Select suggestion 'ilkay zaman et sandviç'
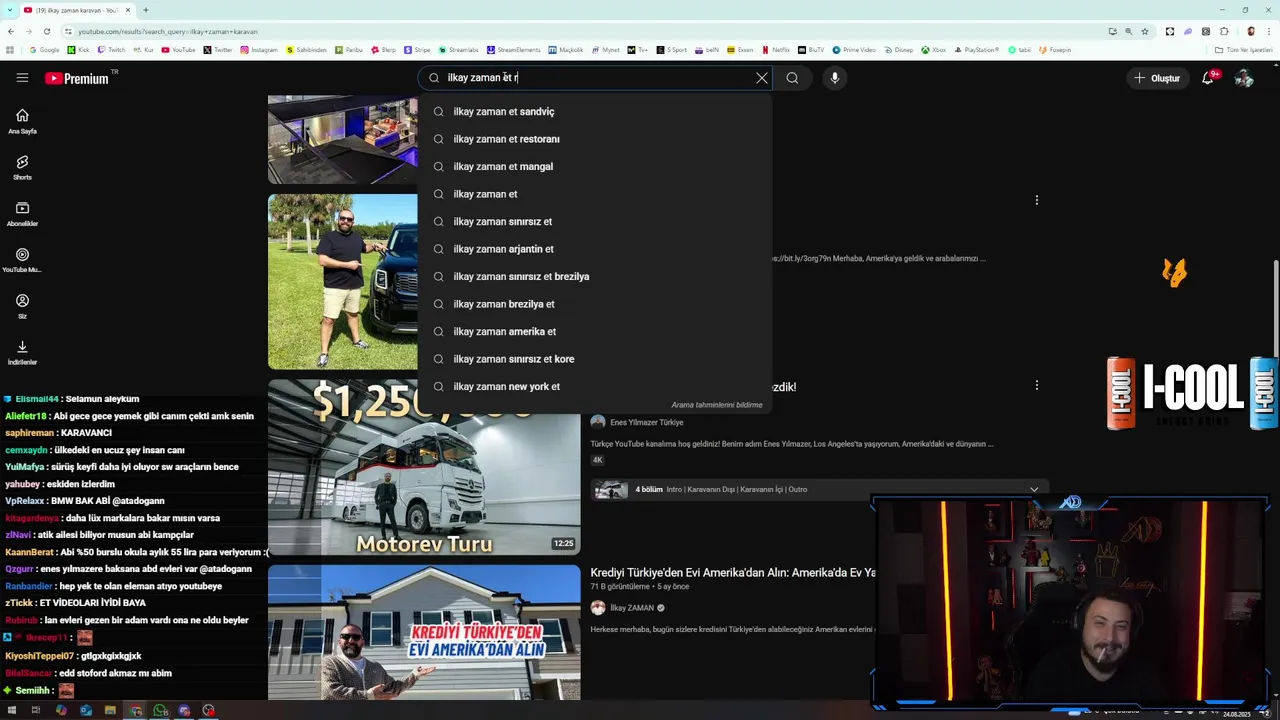Screen dimensions: 1280x720 pyautogui.click(x=595, y=112)
